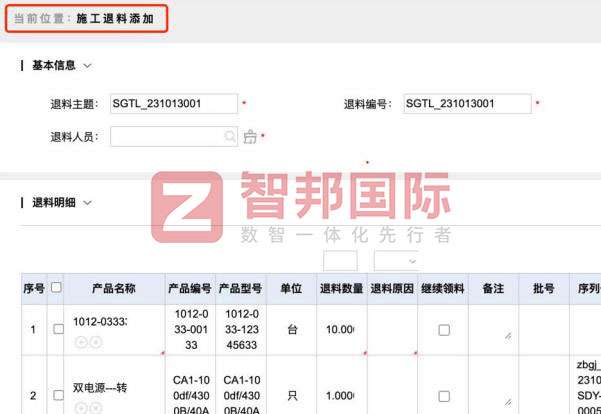Screen dimensions: 601x414
Task: Click the 退料数量 column header
Action: (342, 288)
